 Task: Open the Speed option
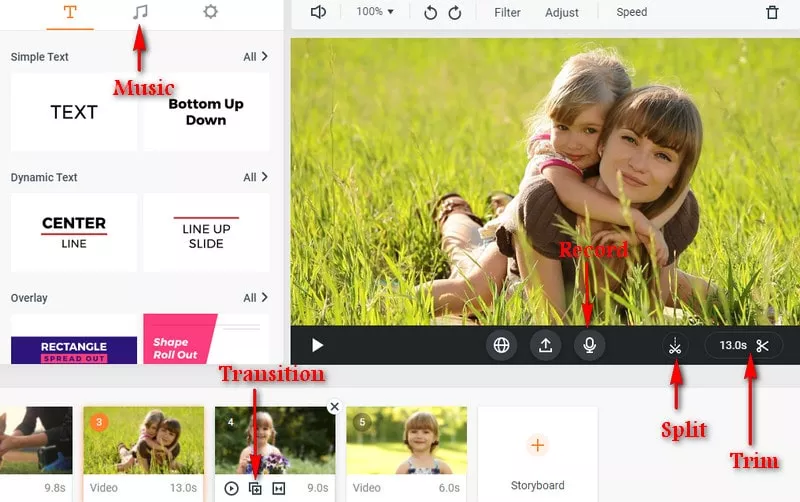pos(632,12)
